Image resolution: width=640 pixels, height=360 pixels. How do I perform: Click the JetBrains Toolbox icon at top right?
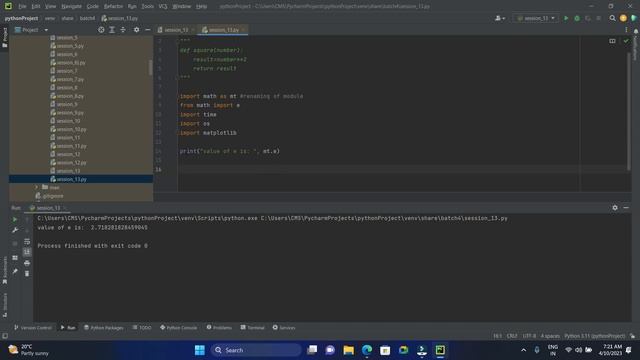[x=634, y=18]
